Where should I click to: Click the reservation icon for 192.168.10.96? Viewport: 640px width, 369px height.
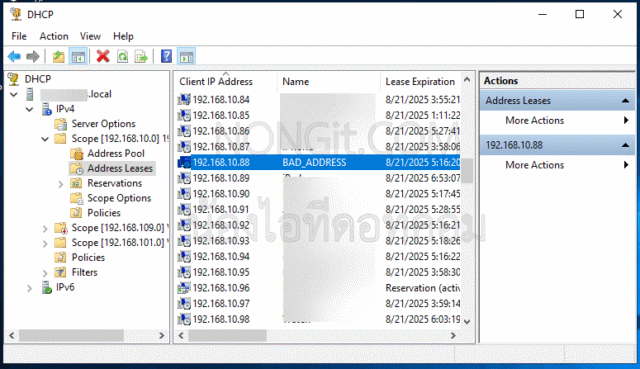coord(184,288)
